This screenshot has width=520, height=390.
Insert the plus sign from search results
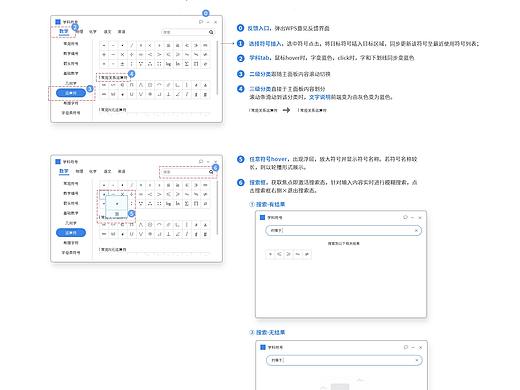click(270, 254)
